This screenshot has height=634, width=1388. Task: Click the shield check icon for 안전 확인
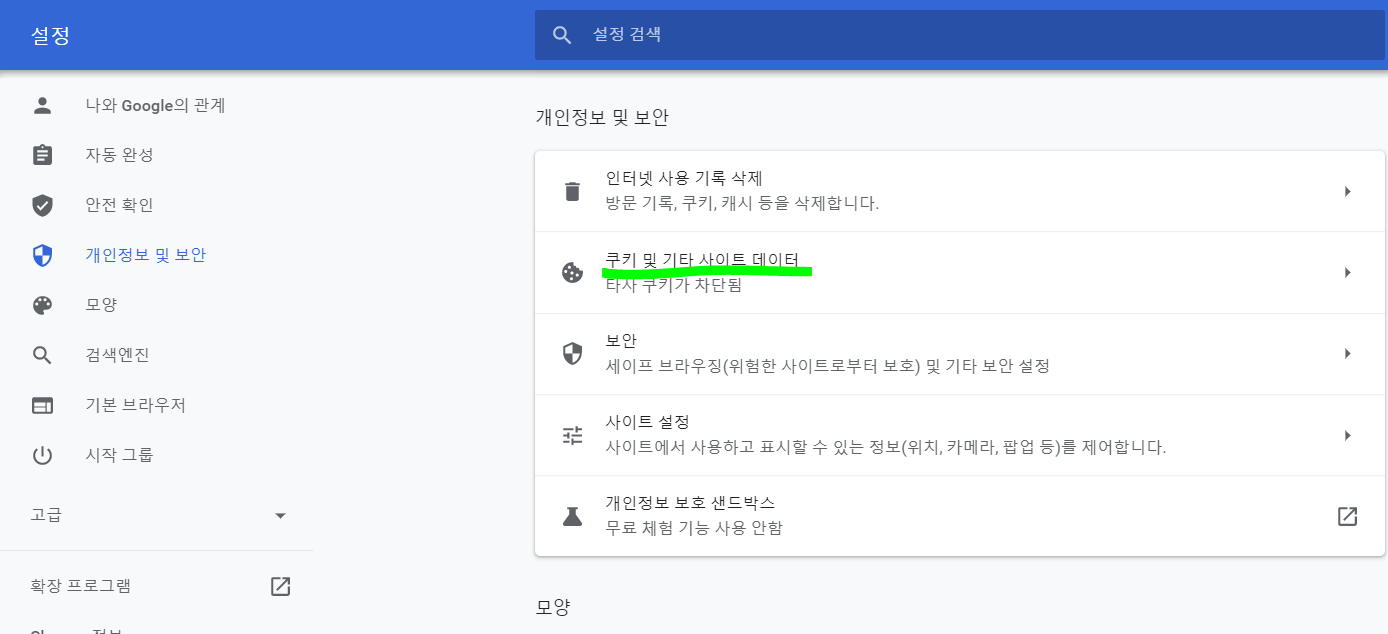tap(42, 205)
